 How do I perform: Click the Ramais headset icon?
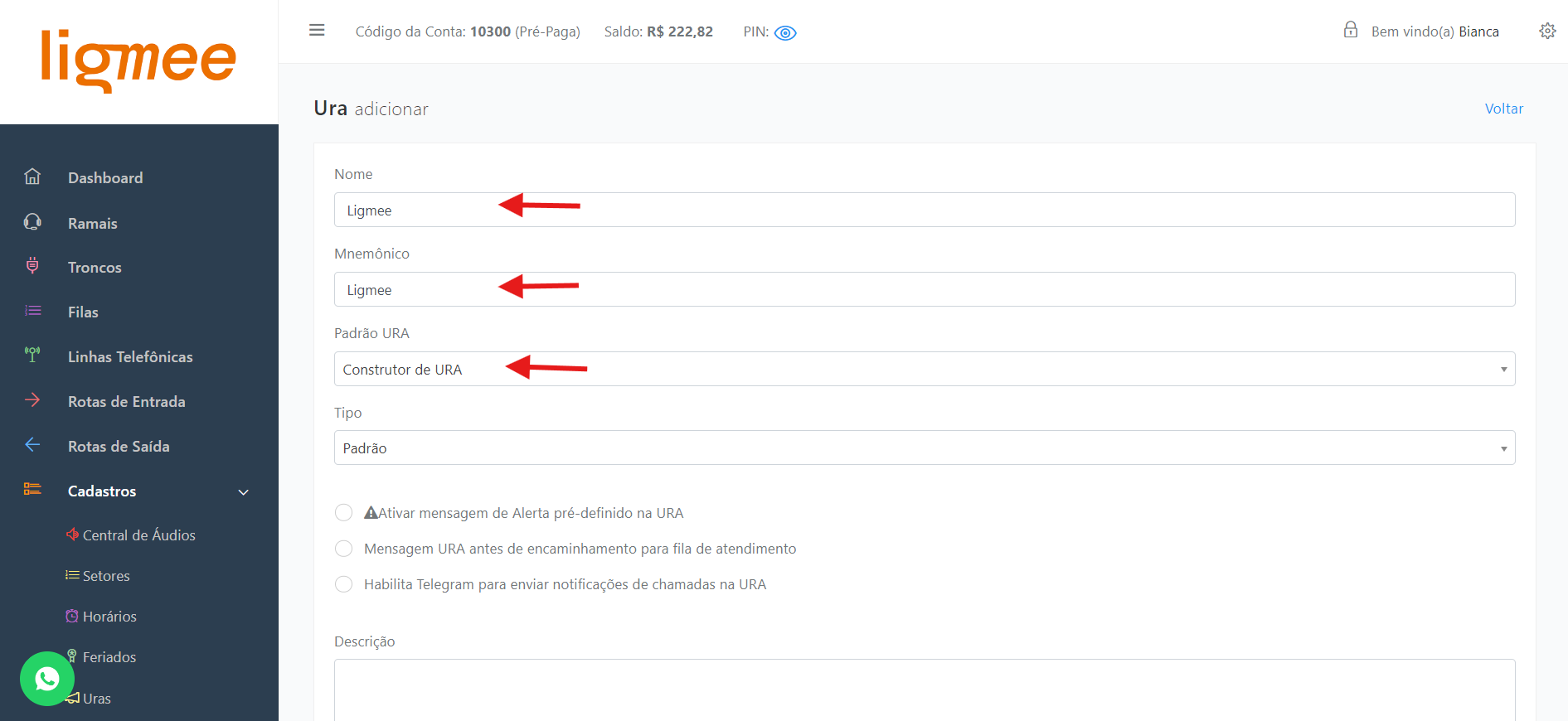32,222
